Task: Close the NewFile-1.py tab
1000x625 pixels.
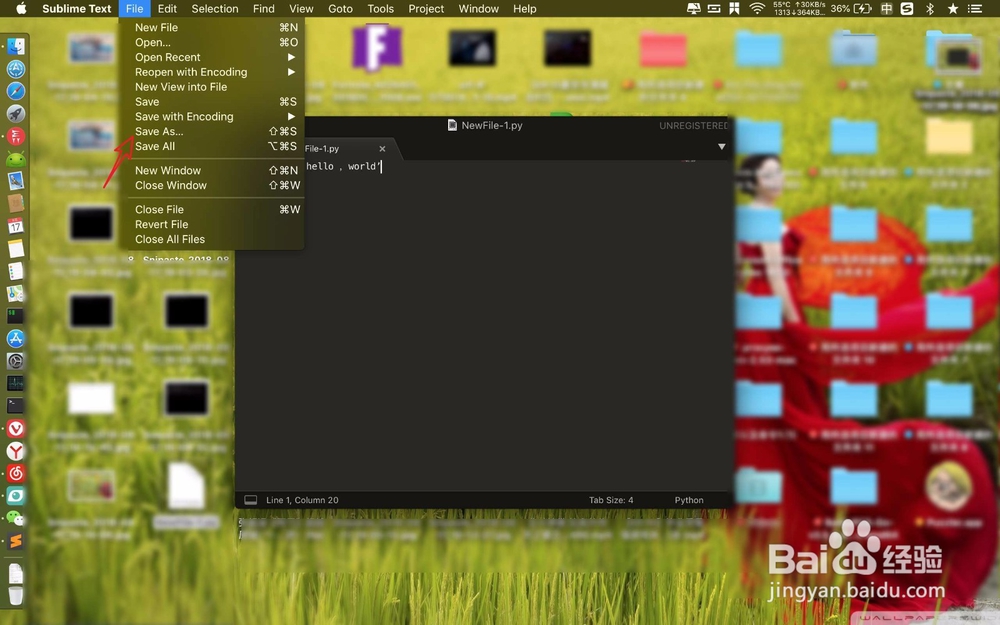Action: (382, 149)
